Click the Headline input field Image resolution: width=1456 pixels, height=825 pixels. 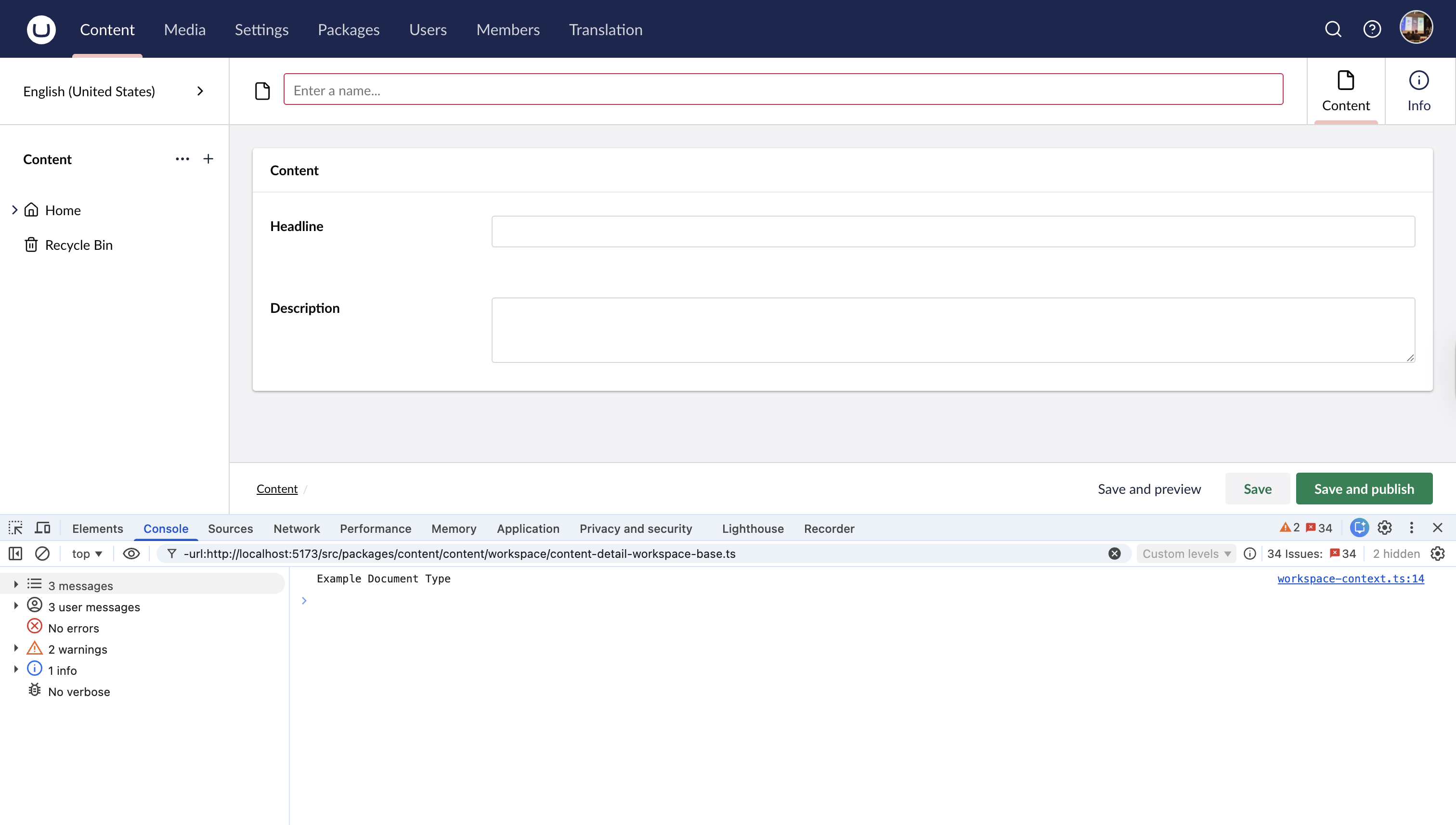tap(953, 231)
